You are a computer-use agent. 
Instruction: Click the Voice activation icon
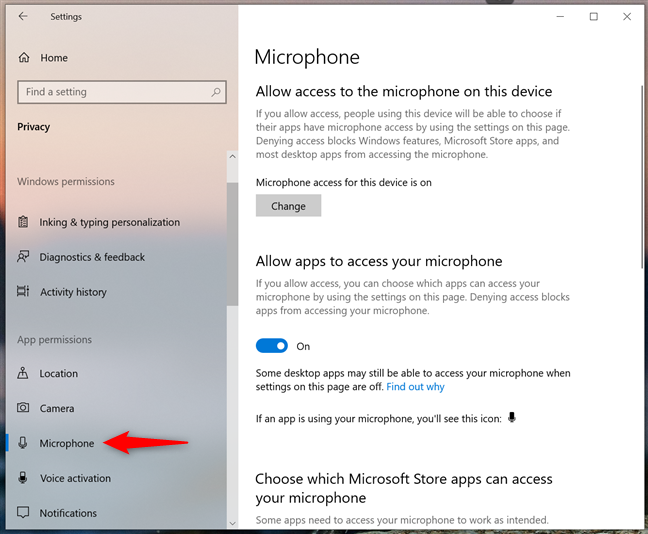tap(23, 478)
